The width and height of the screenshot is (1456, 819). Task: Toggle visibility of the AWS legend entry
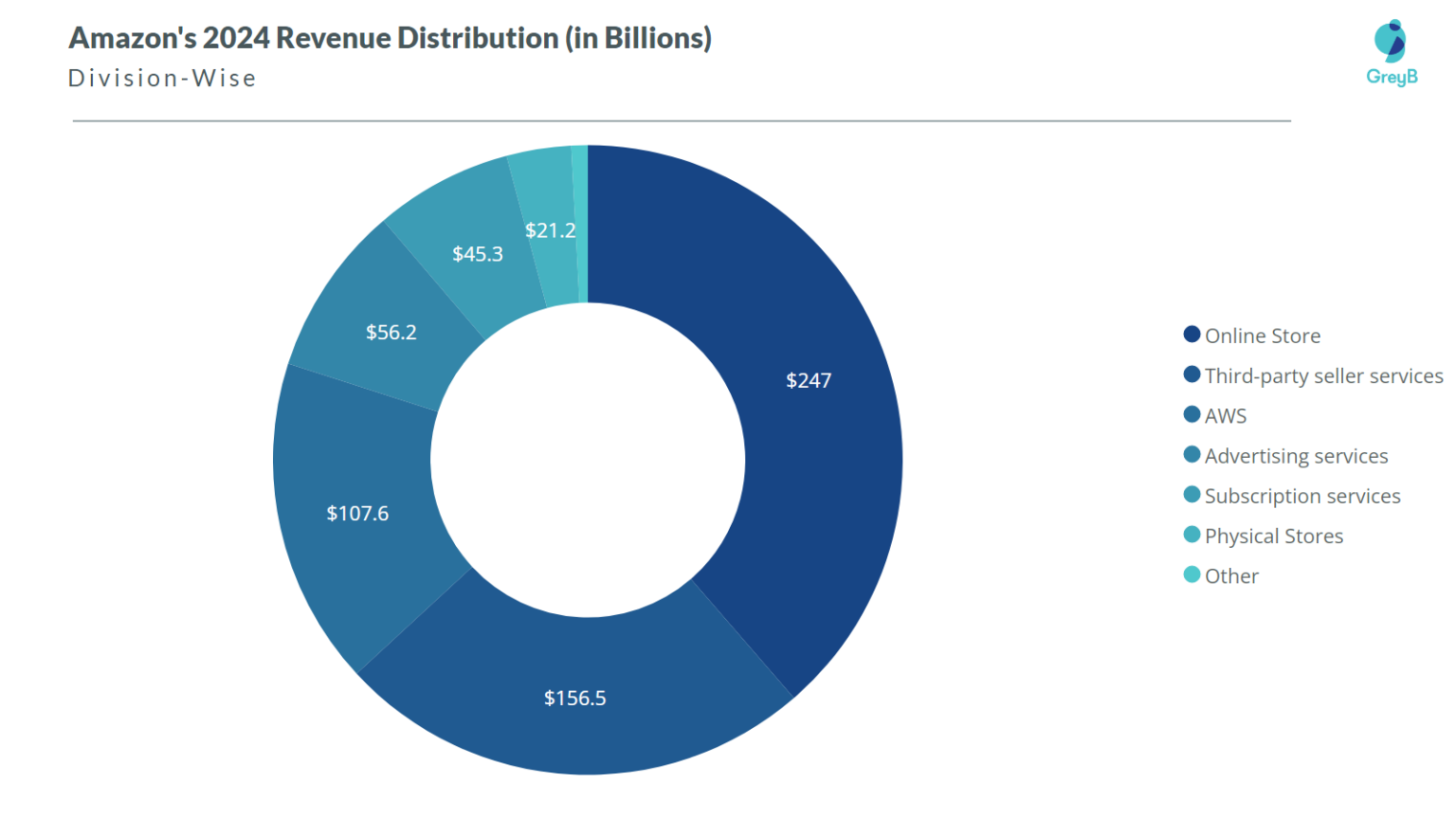tap(1226, 415)
